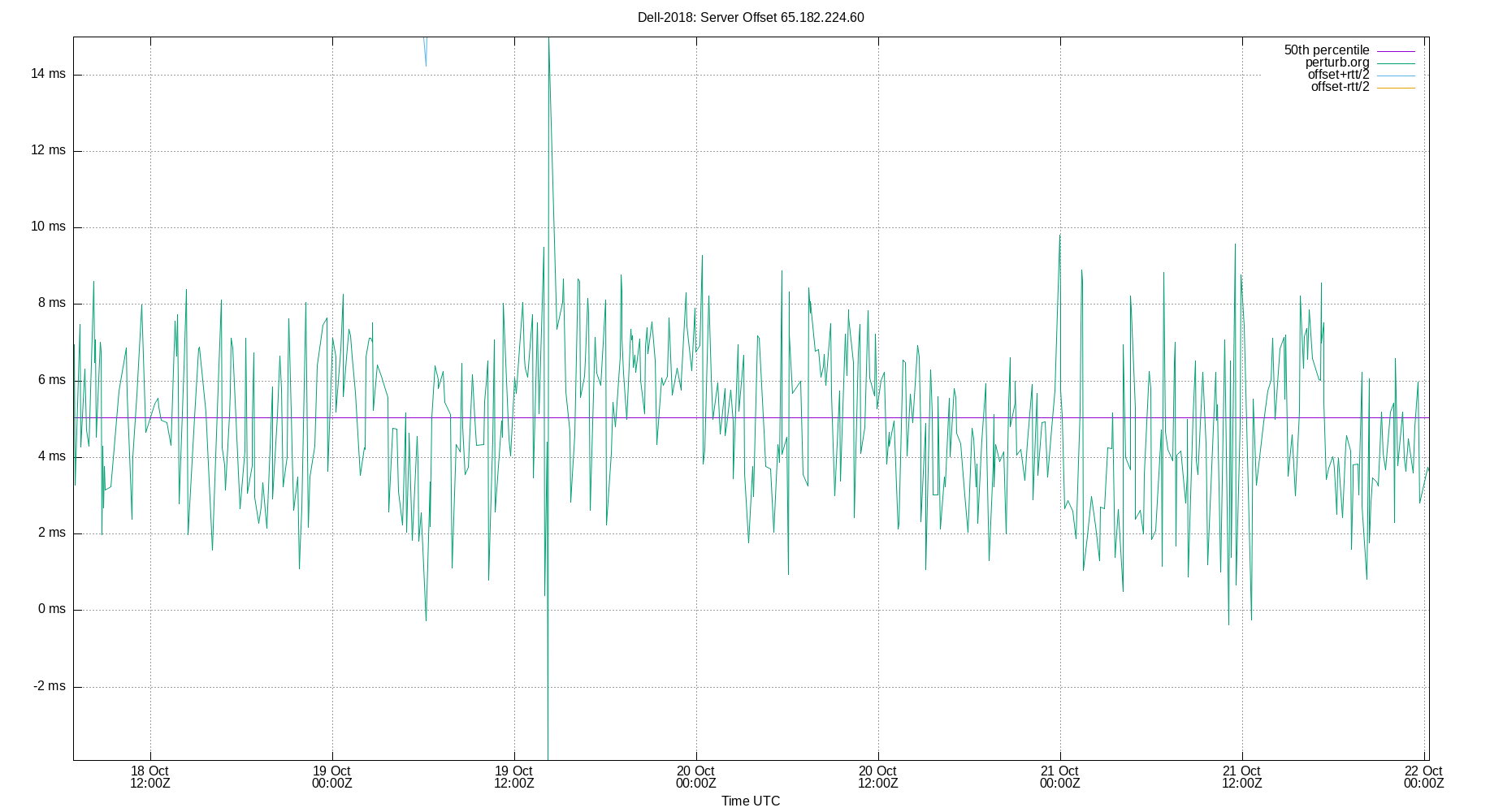This screenshot has height=812, width=1503.
Task: Select the '50th percentile' legend entry
Action: [1327, 50]
